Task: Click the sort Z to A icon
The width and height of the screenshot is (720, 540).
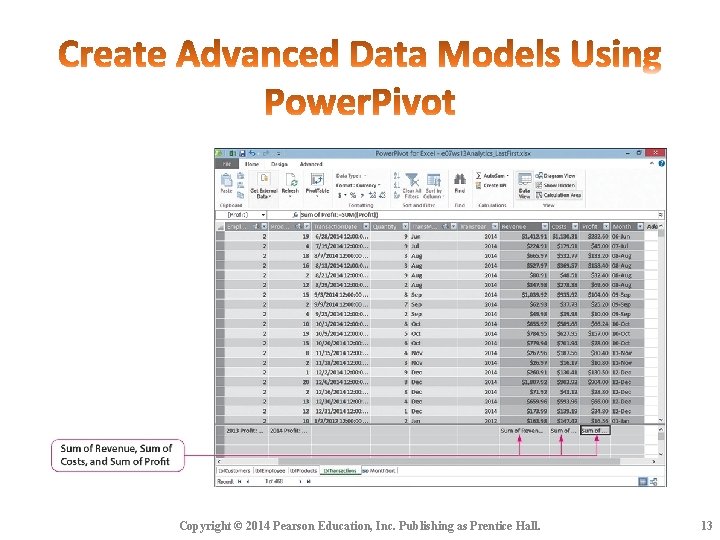Action: coord(397,185)
